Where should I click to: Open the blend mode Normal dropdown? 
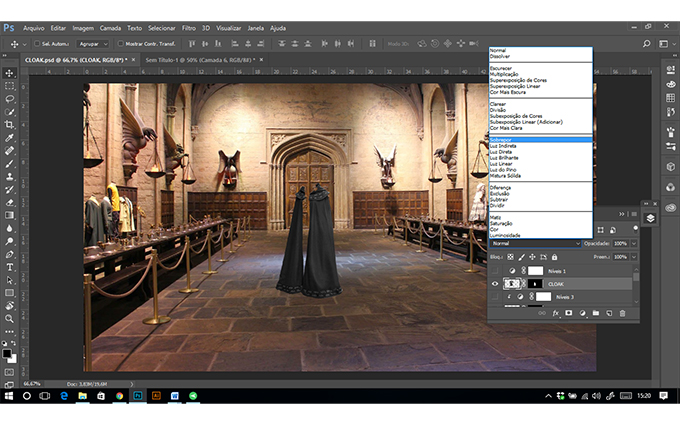pyautogui.click(x=535, y=243)
